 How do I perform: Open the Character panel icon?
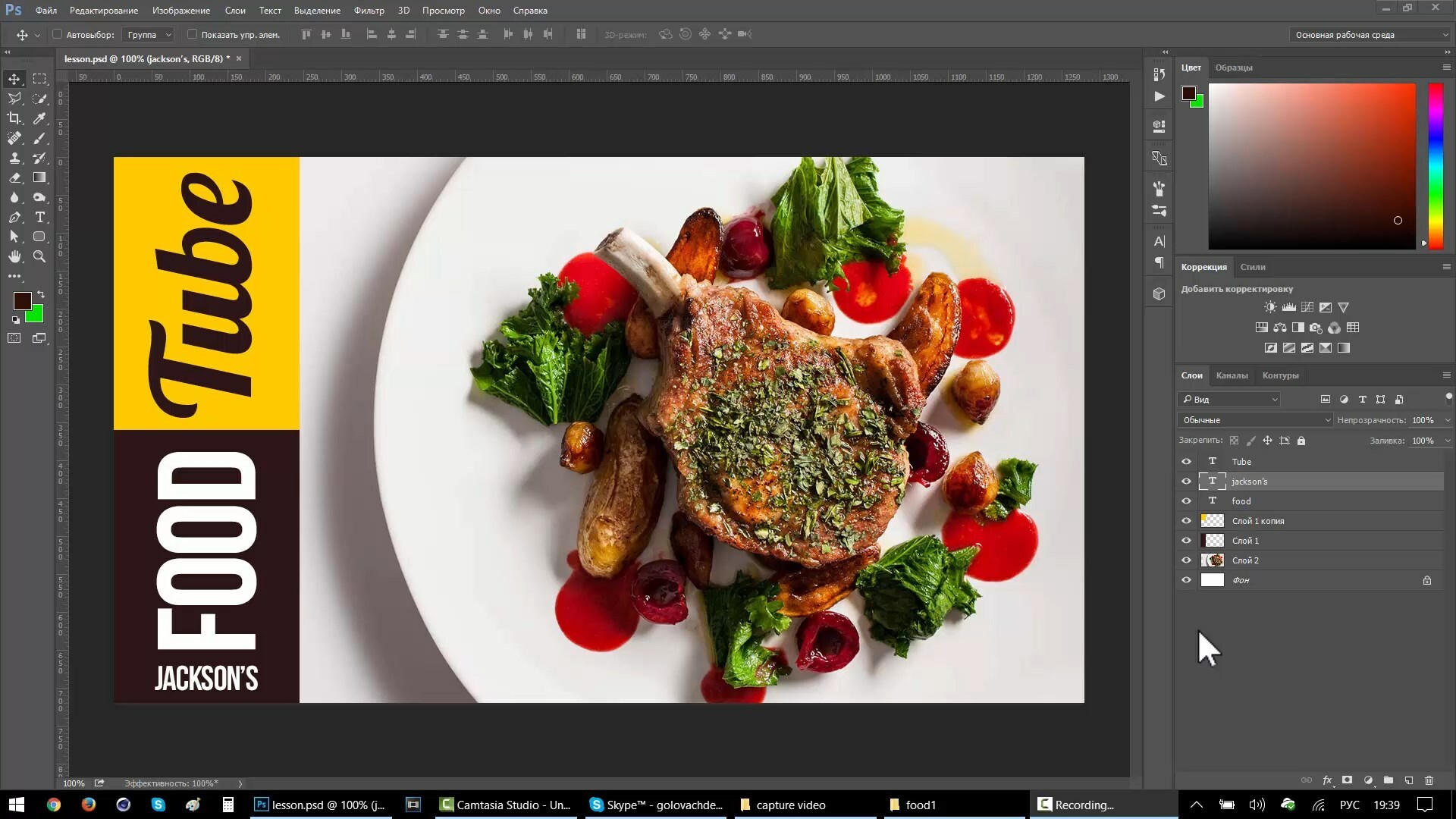[1159, 241]
